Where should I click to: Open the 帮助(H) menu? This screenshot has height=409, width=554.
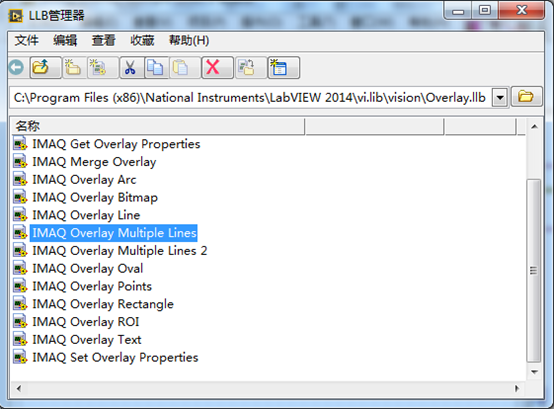point(189,40)
